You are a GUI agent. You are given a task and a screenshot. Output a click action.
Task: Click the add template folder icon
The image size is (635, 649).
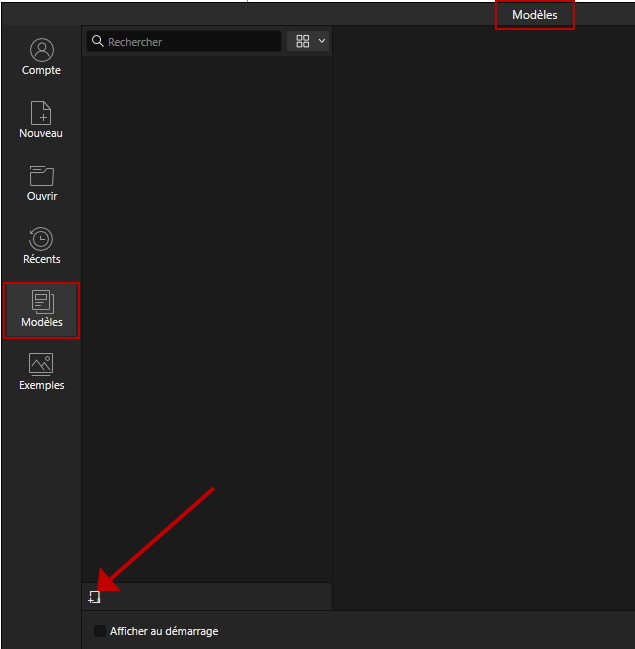[94, 597]
